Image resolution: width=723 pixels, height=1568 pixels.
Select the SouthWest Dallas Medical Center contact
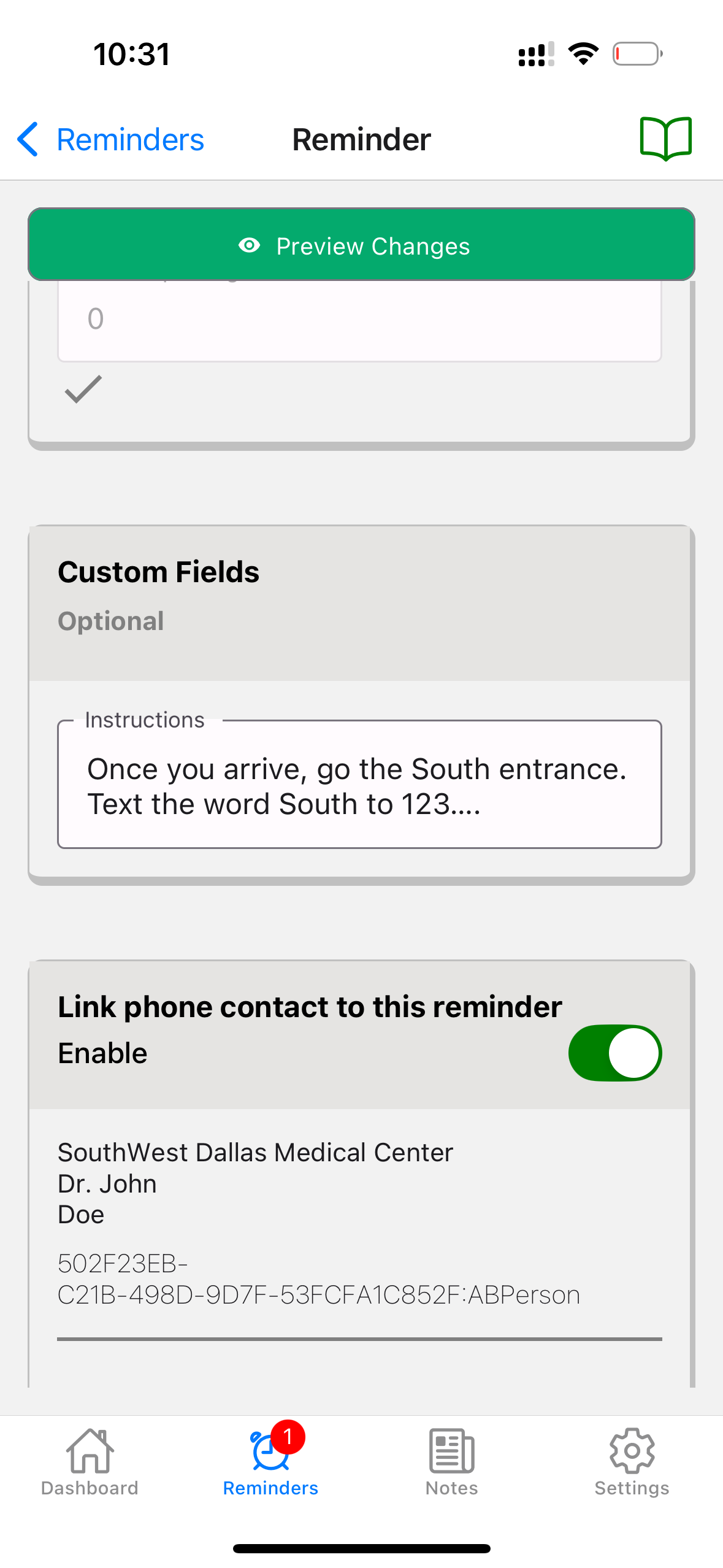[255, 1153]
